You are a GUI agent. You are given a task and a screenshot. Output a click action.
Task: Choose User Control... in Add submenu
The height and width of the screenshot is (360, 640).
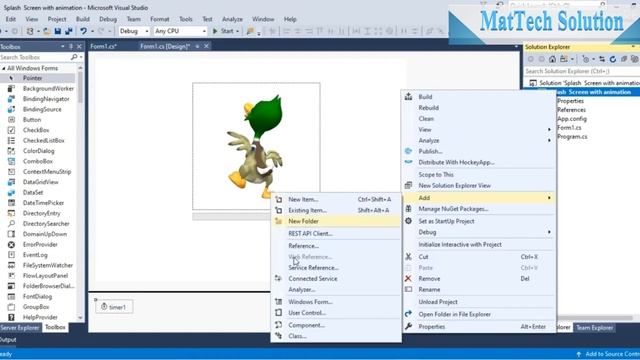pos(307,313)
